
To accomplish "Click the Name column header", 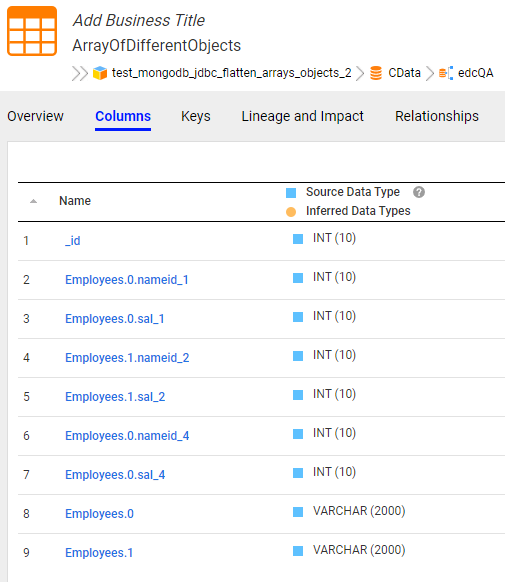I will pyautogui.click(x=75, y=201).
